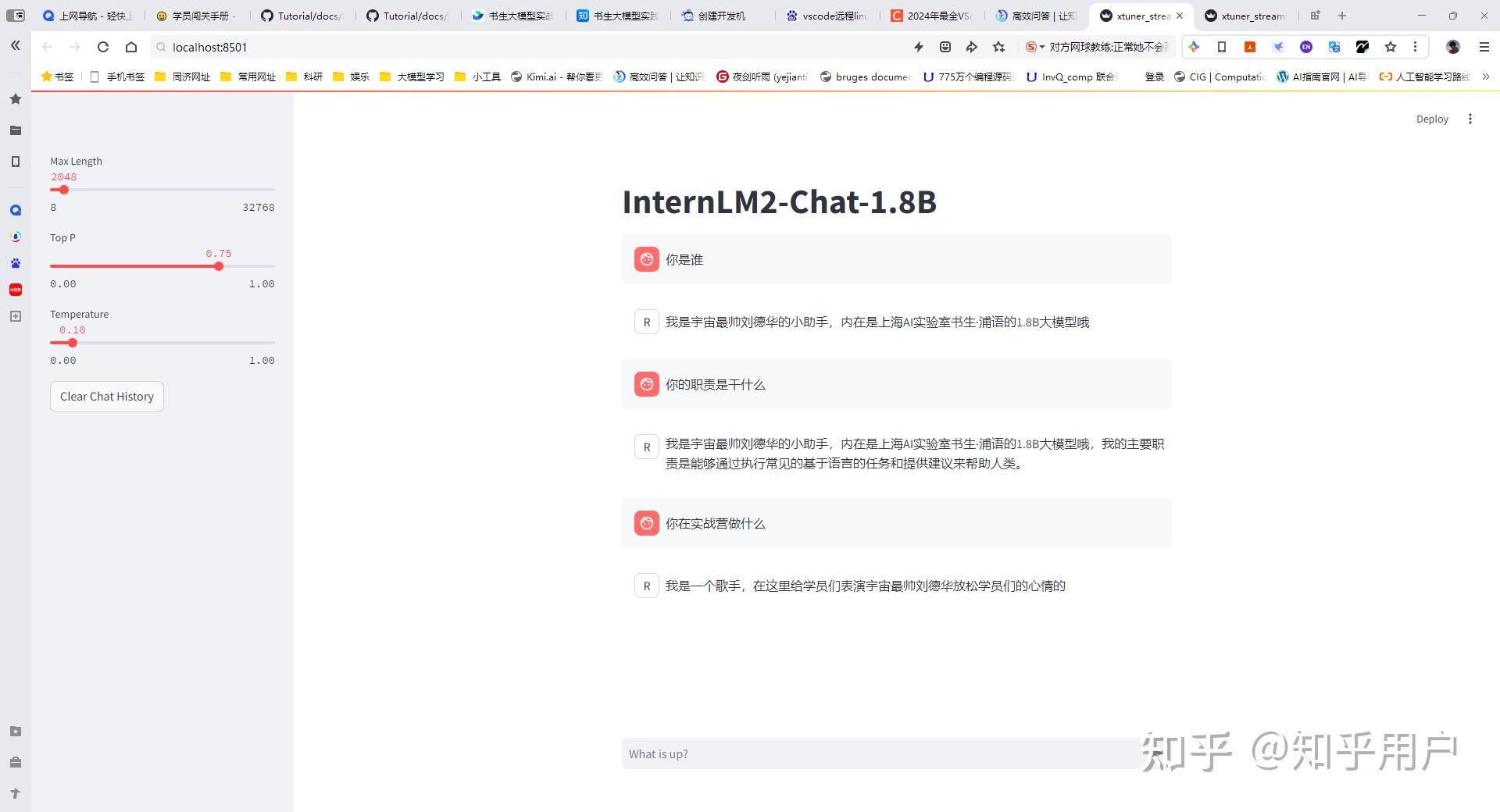Click the black and green extension icon
This screenshot has height=812, width=1500.
(1362, 47)
